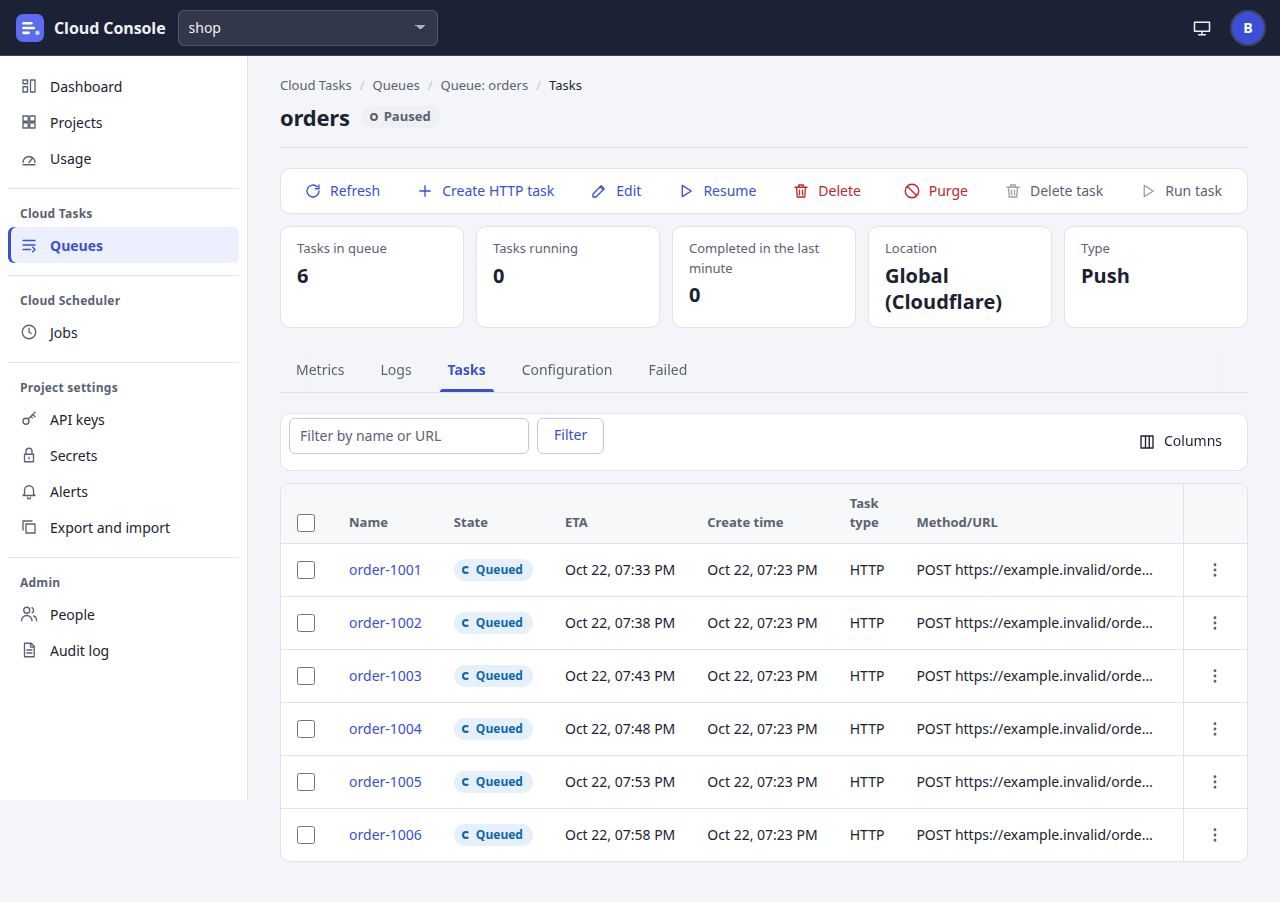Open row actions menu for order-1003
1280x902 pixels.
point(1215,676)
